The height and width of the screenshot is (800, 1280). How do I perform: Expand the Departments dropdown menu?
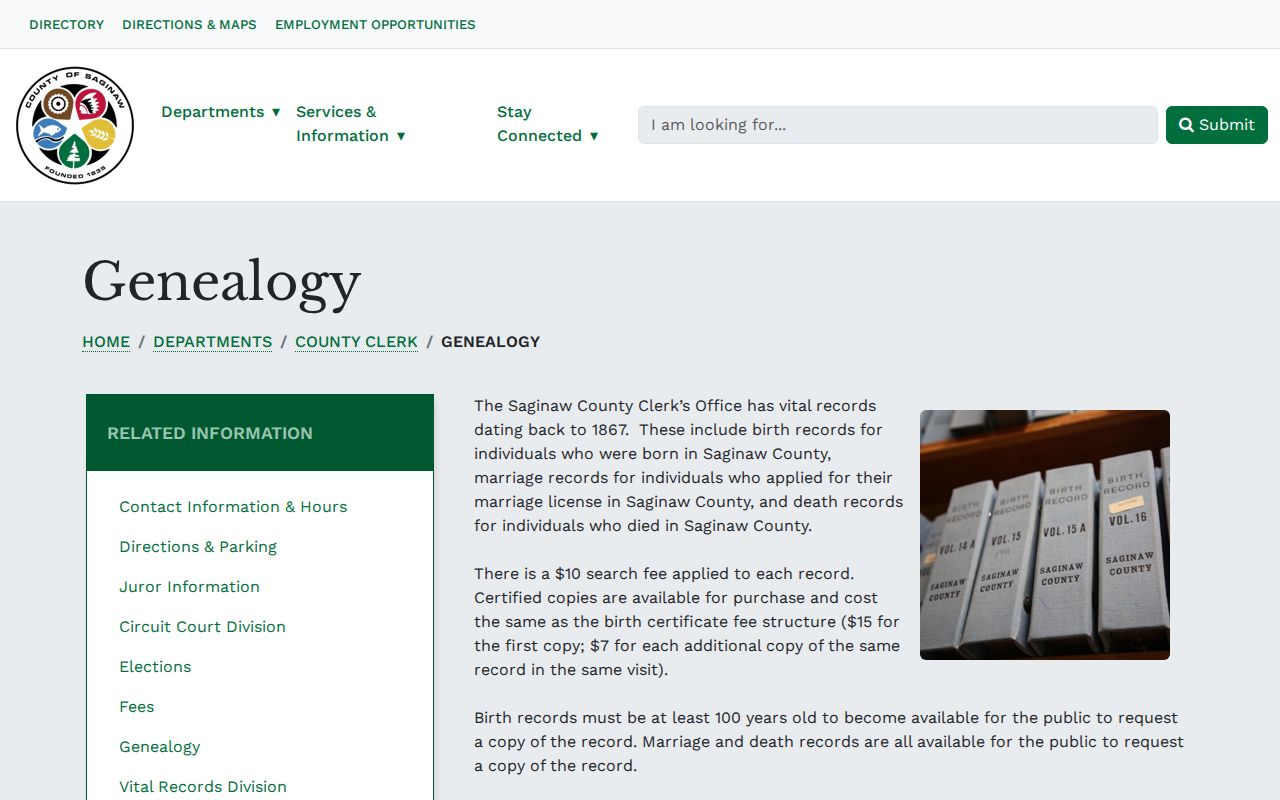coord(221,112)
